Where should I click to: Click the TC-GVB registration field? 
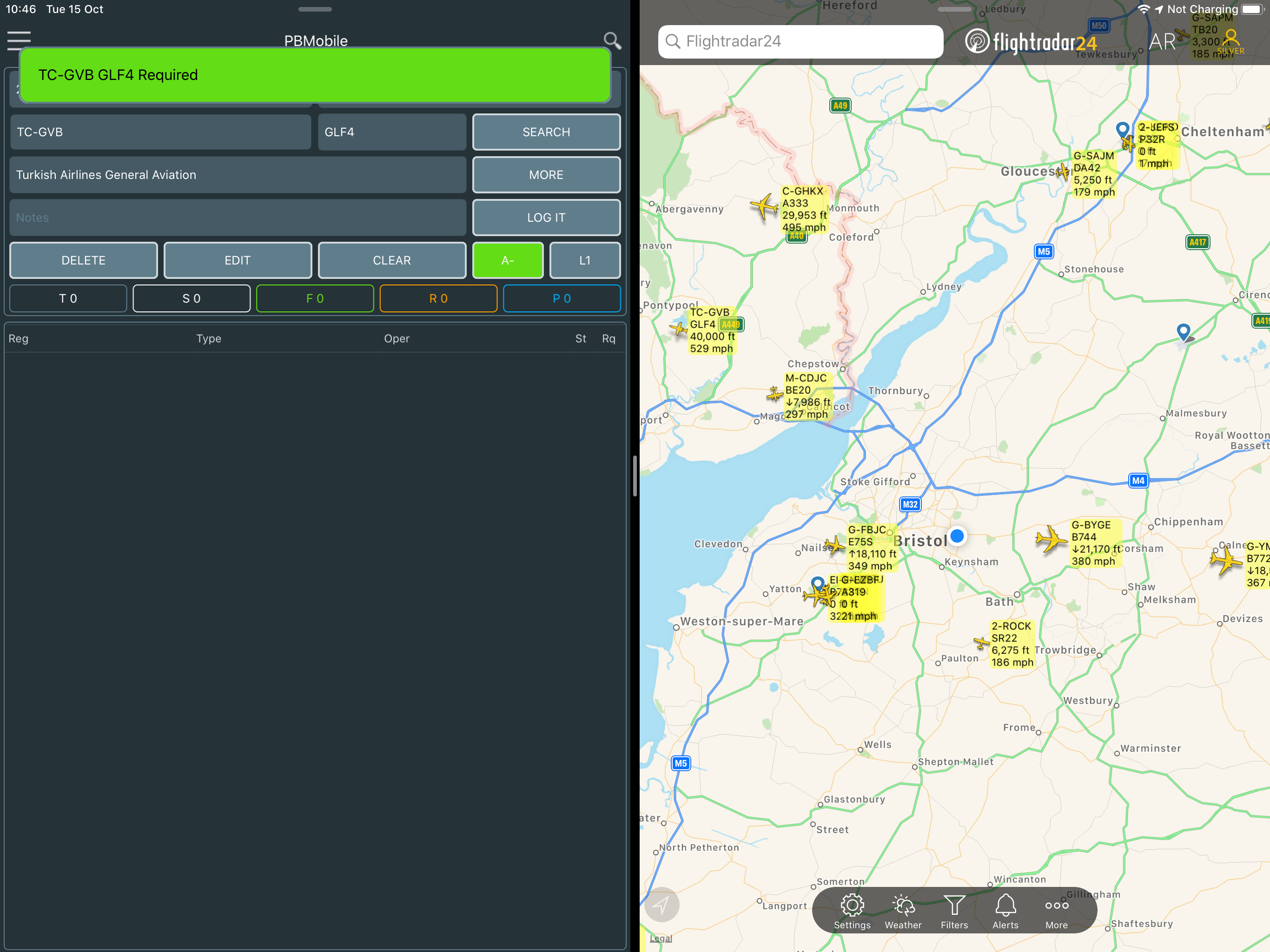[x=160, y=132]
